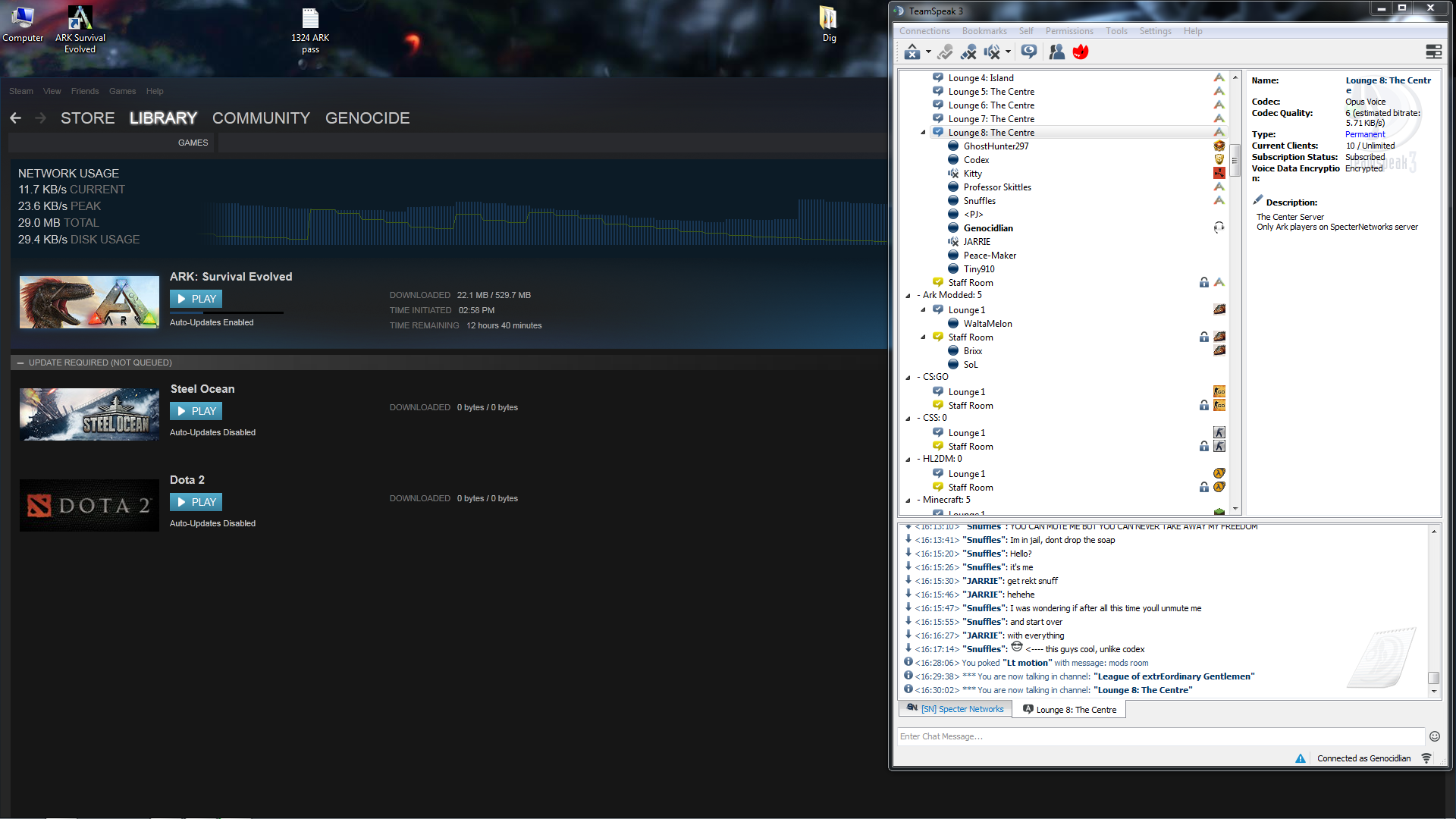The width and height of the screenshot is (1456, 819).
Task: Open the 1324 ARK pass file on desktop
Action: click(x=310, y=30)
